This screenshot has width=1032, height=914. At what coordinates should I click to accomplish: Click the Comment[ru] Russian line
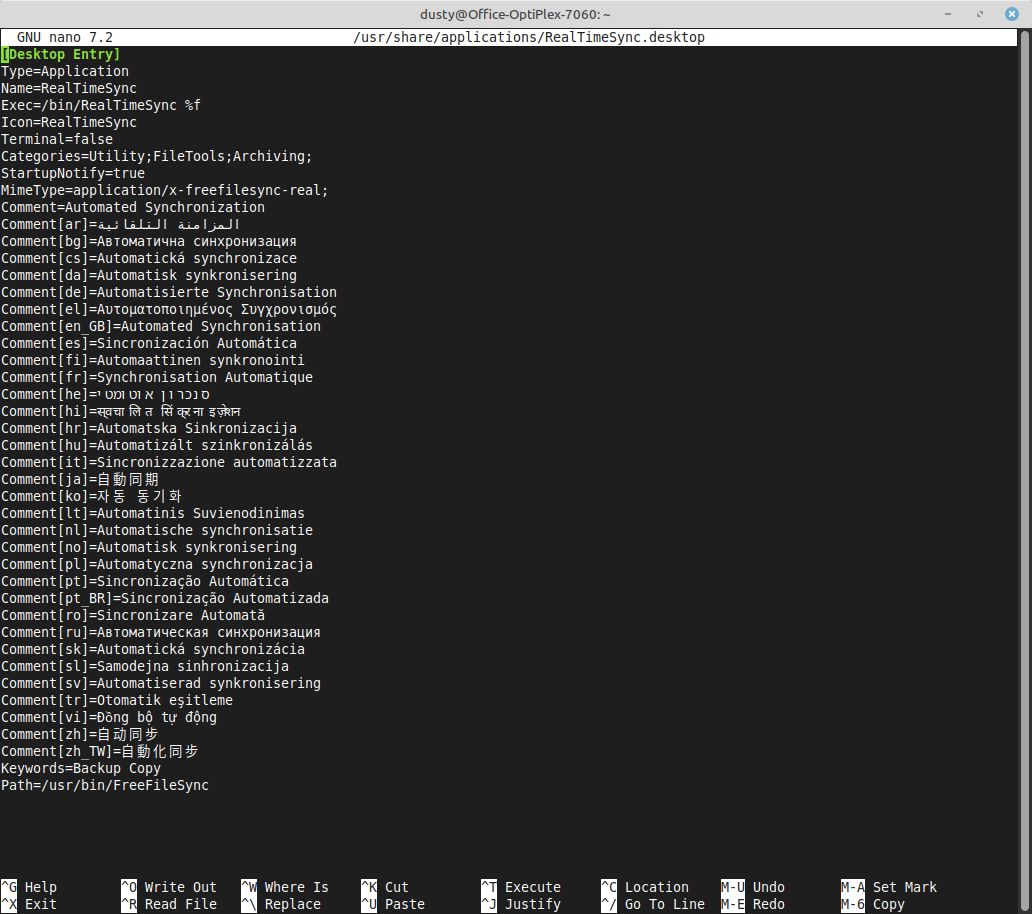click(161, 632)
